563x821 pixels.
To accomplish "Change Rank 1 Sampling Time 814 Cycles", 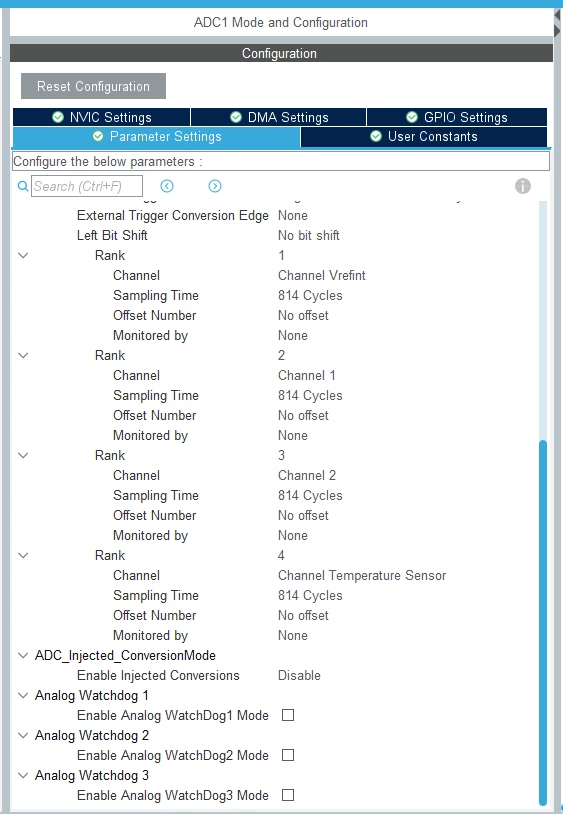I will (x=310, y=295).
